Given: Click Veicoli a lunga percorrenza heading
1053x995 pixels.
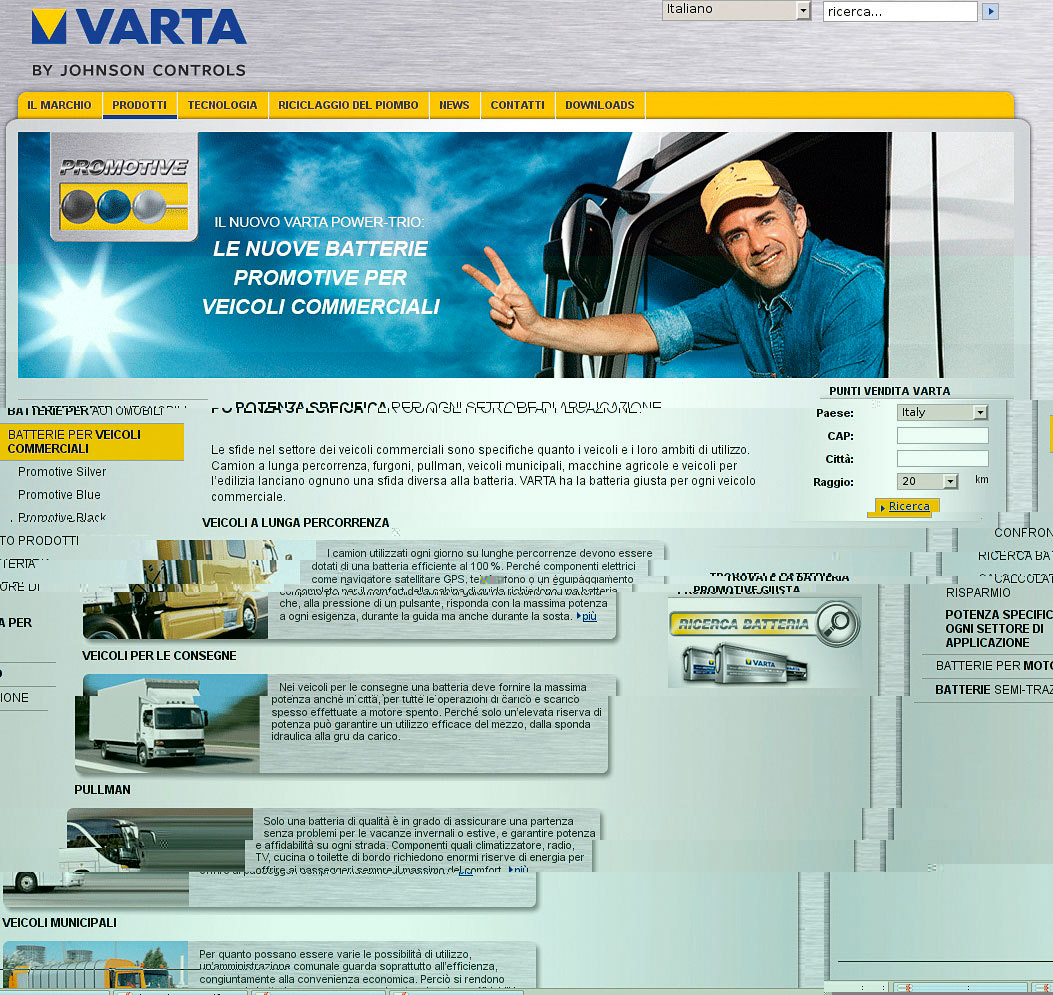Looking at the screenshot, I should [x=295, y=522].
